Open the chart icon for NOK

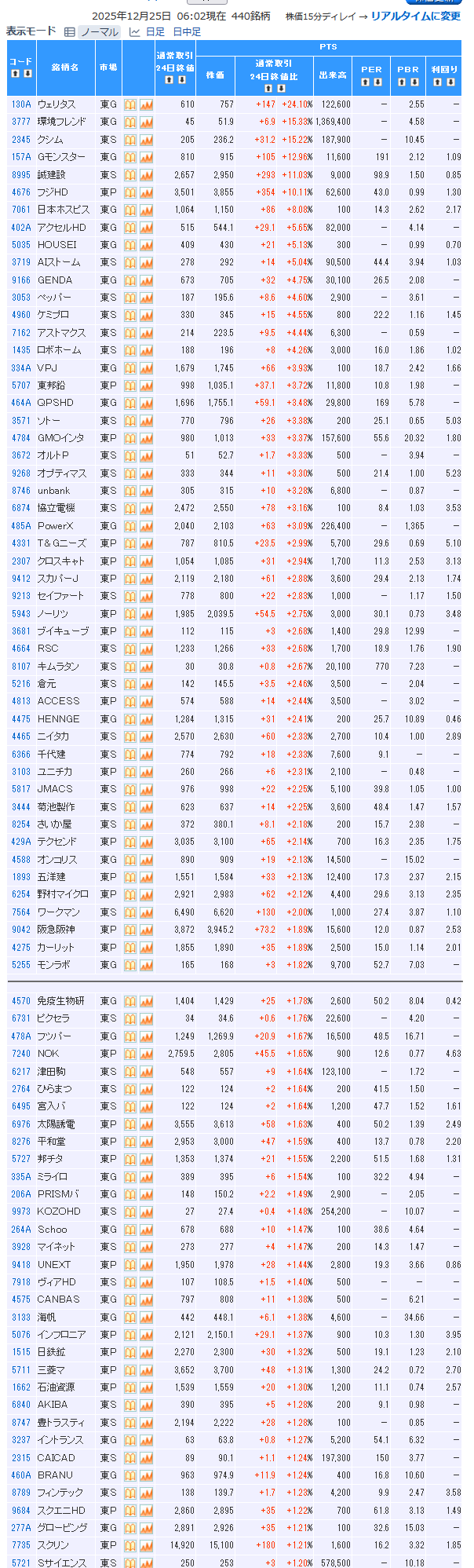pos(146,1054)
